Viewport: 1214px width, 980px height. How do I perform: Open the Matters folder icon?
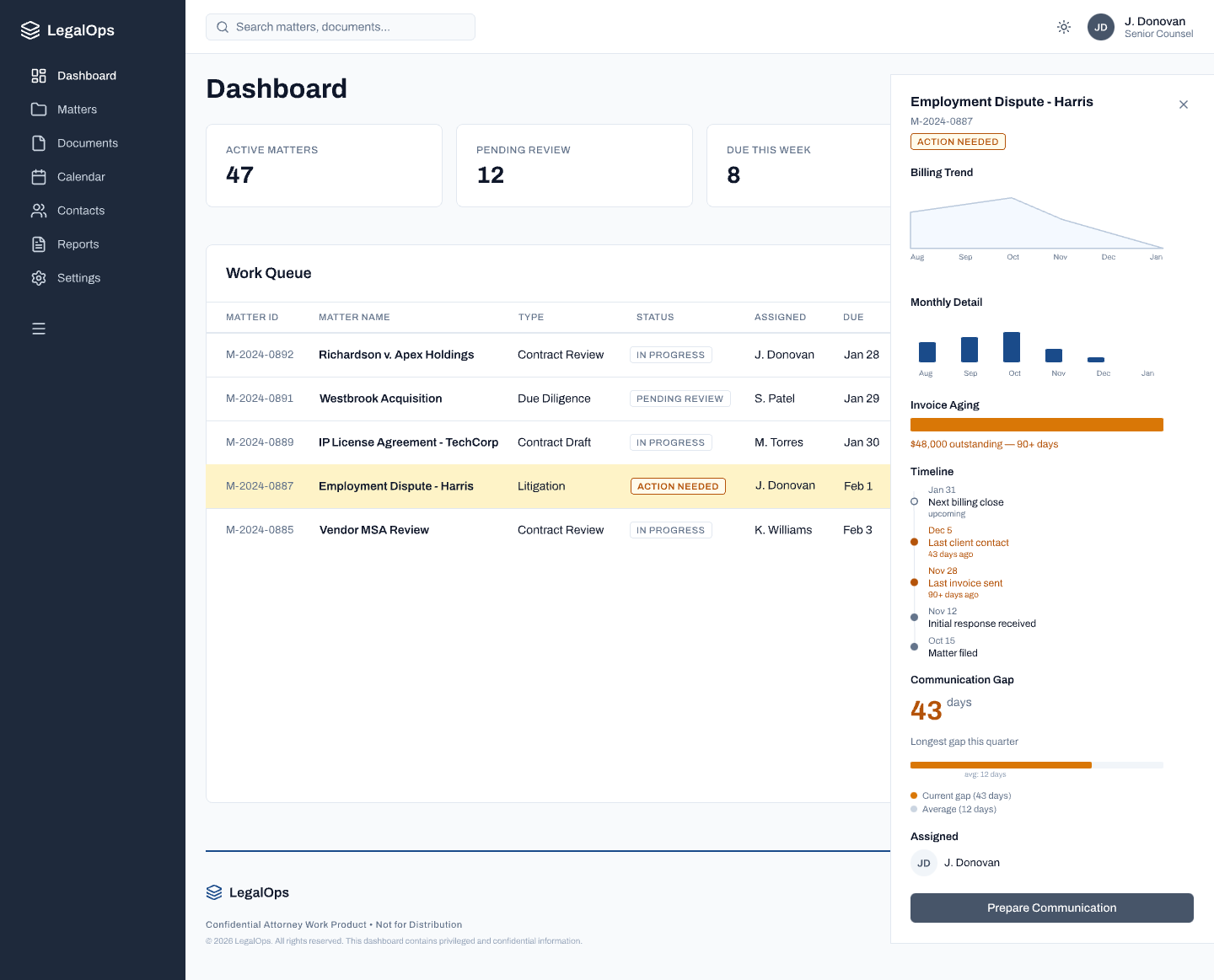tap(39, 109)
